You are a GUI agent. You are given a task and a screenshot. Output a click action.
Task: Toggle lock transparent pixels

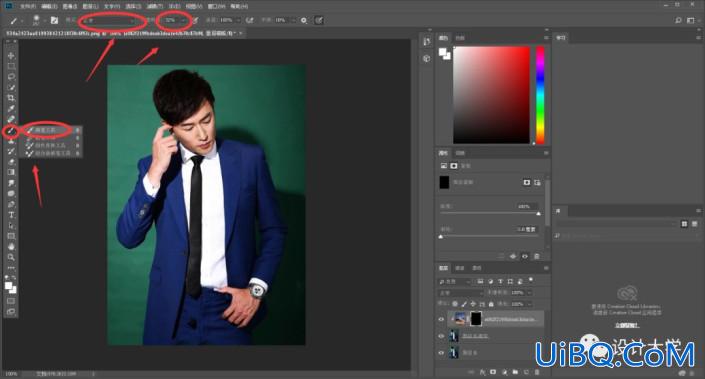(x=455, y=304)
